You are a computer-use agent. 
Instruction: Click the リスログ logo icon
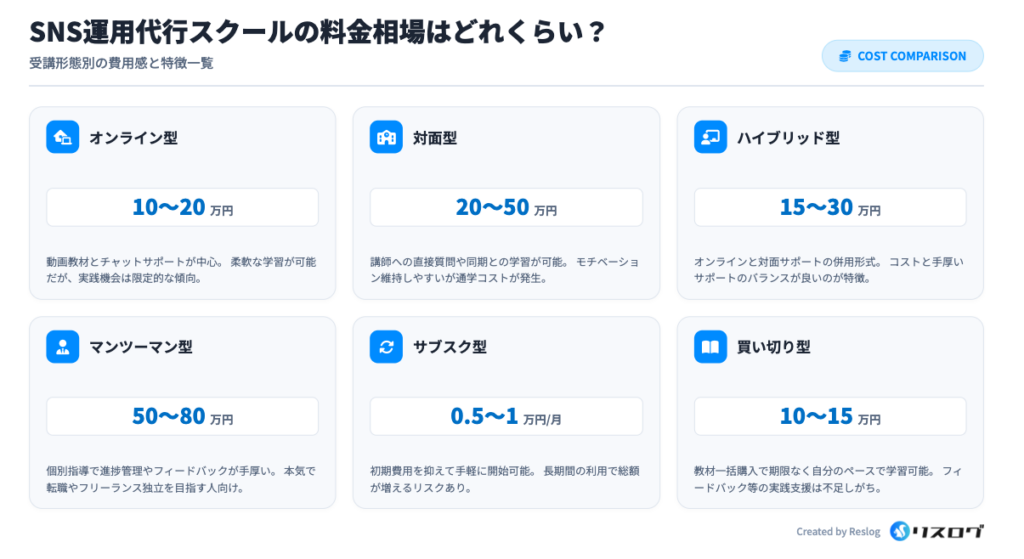pyautogui.click(x=899, y=532)
